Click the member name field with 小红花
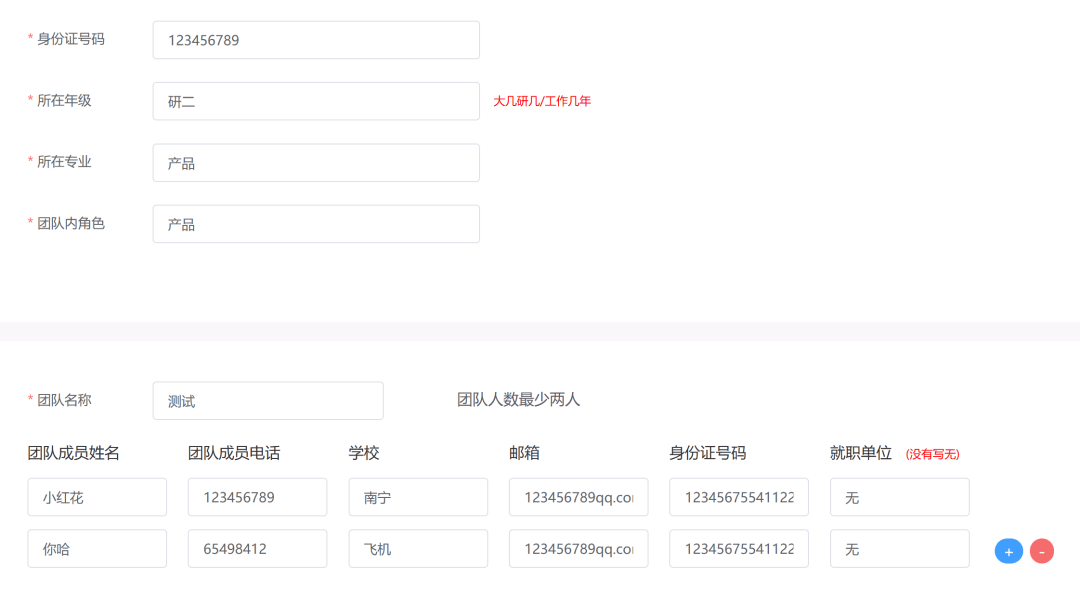 pos(97,497)
